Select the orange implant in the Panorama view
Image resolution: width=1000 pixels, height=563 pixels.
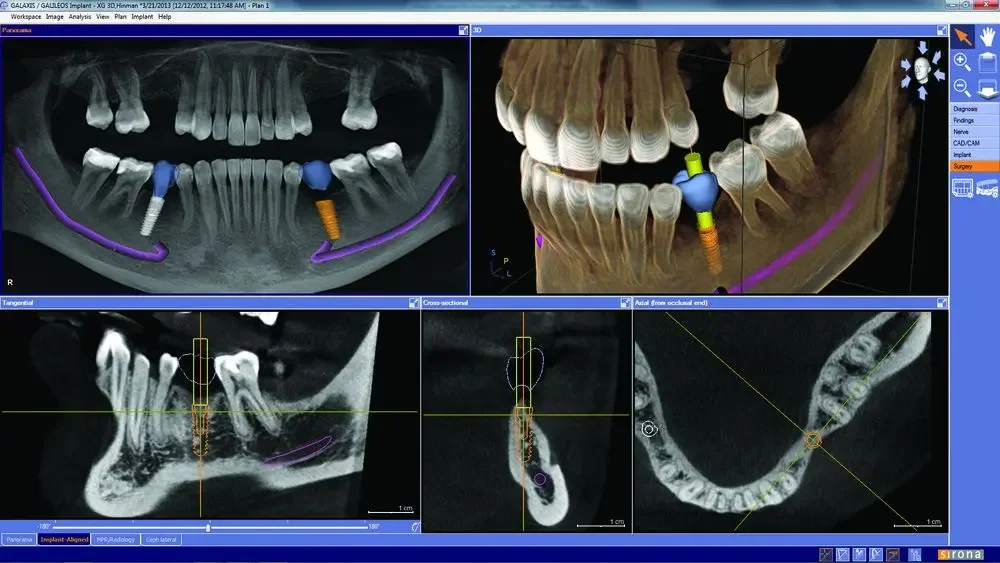pos(328,219)
